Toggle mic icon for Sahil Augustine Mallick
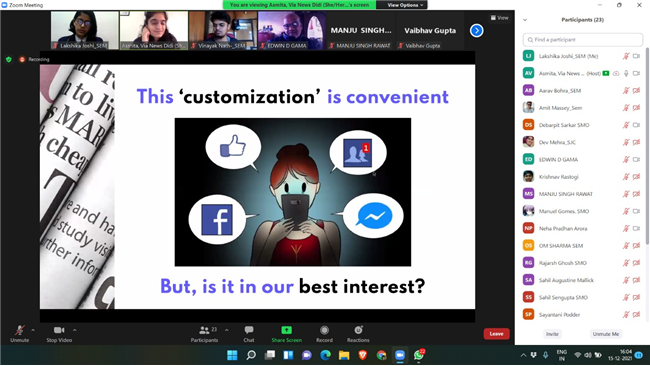 pos(626,280)
